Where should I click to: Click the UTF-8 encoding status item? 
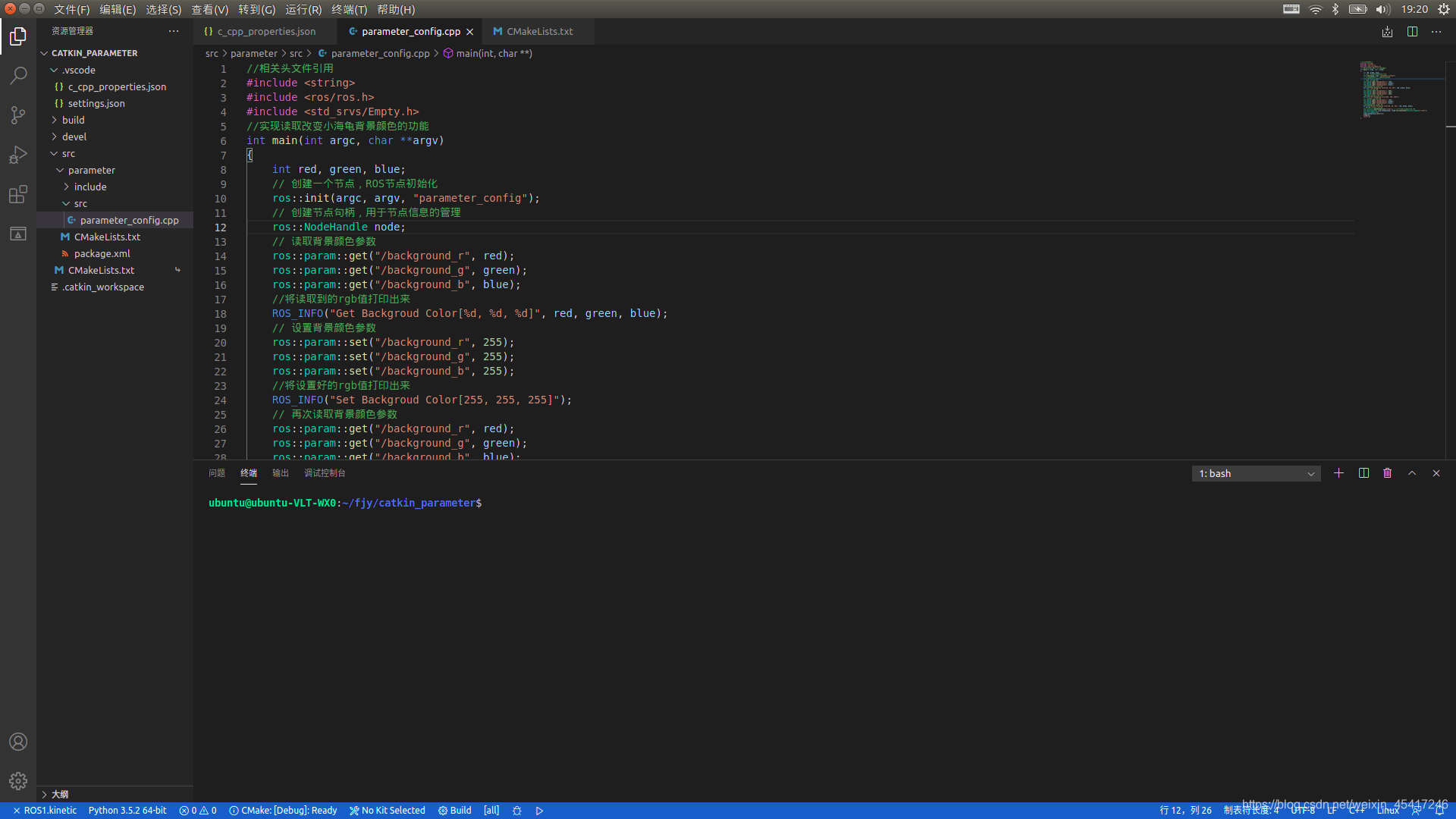pyautogui.click(x=1303, y=811)
